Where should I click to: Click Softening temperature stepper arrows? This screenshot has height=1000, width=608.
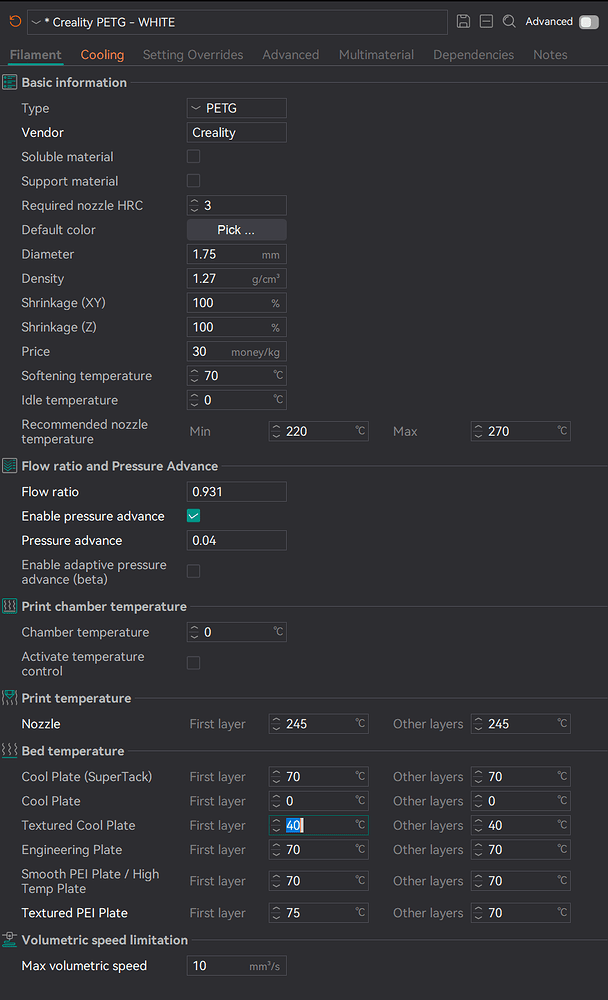coord(195,376)
